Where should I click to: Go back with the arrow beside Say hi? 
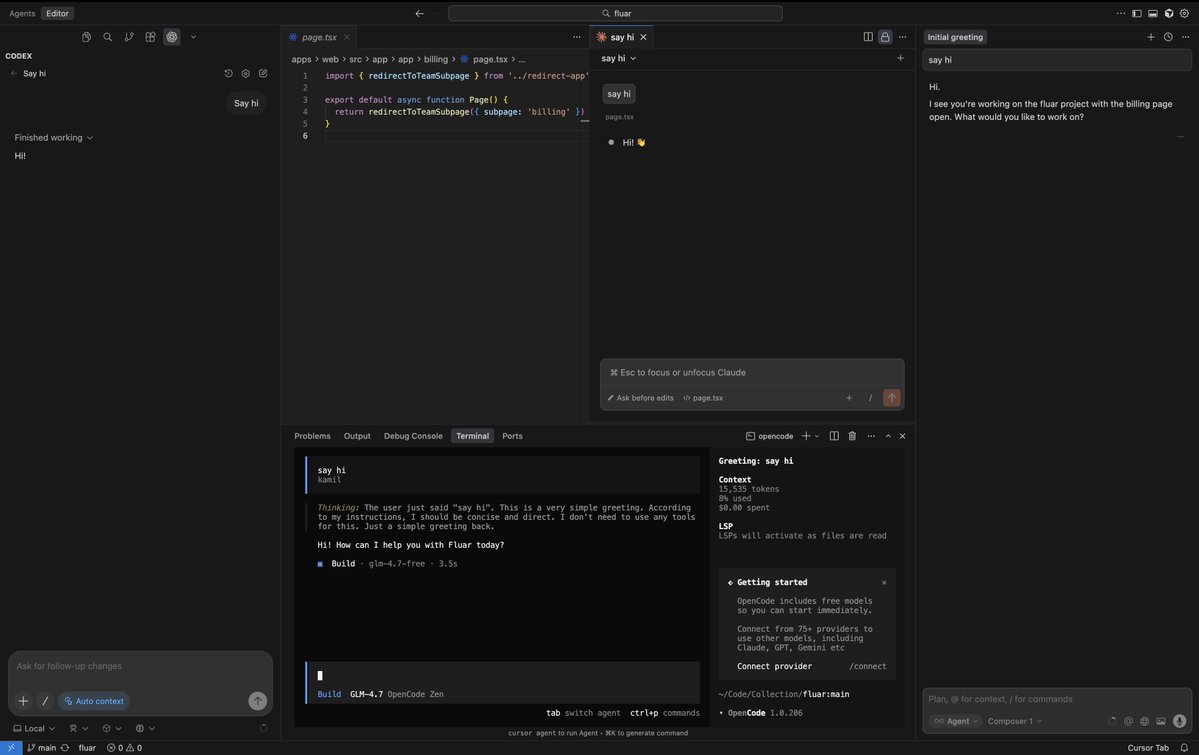pos(14,73)
